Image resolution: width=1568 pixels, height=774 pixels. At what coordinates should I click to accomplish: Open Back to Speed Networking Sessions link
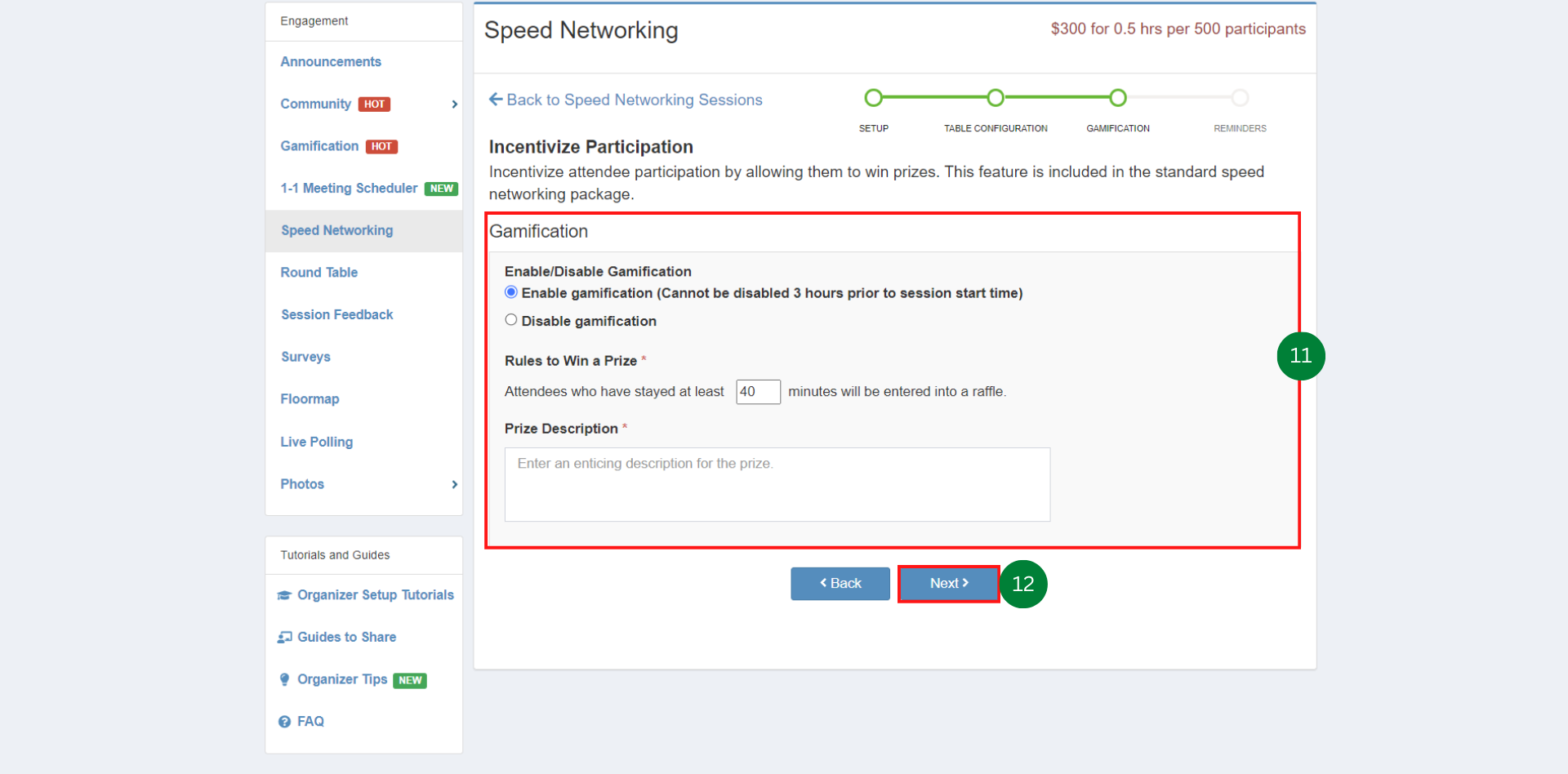tap(635, 99)
